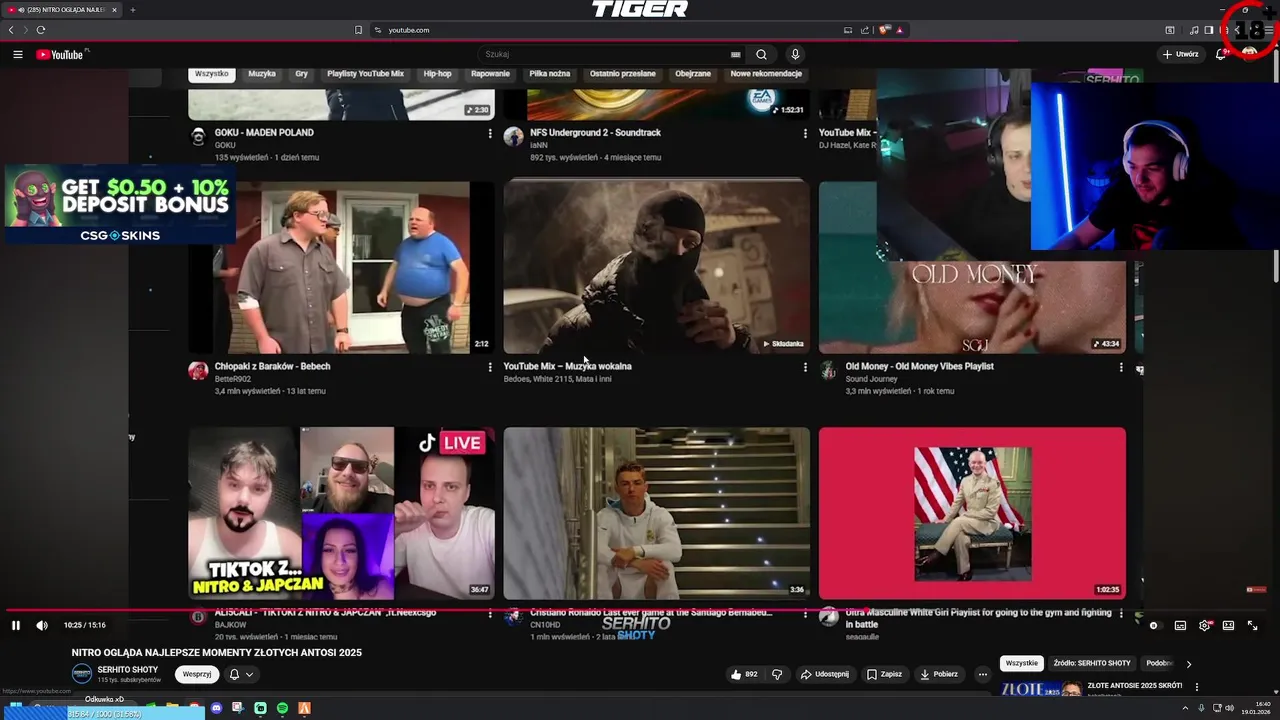
Task: Open the YouTube Mix Muzyka wokalna thumbnail
Action: click(x=656, y=267)
